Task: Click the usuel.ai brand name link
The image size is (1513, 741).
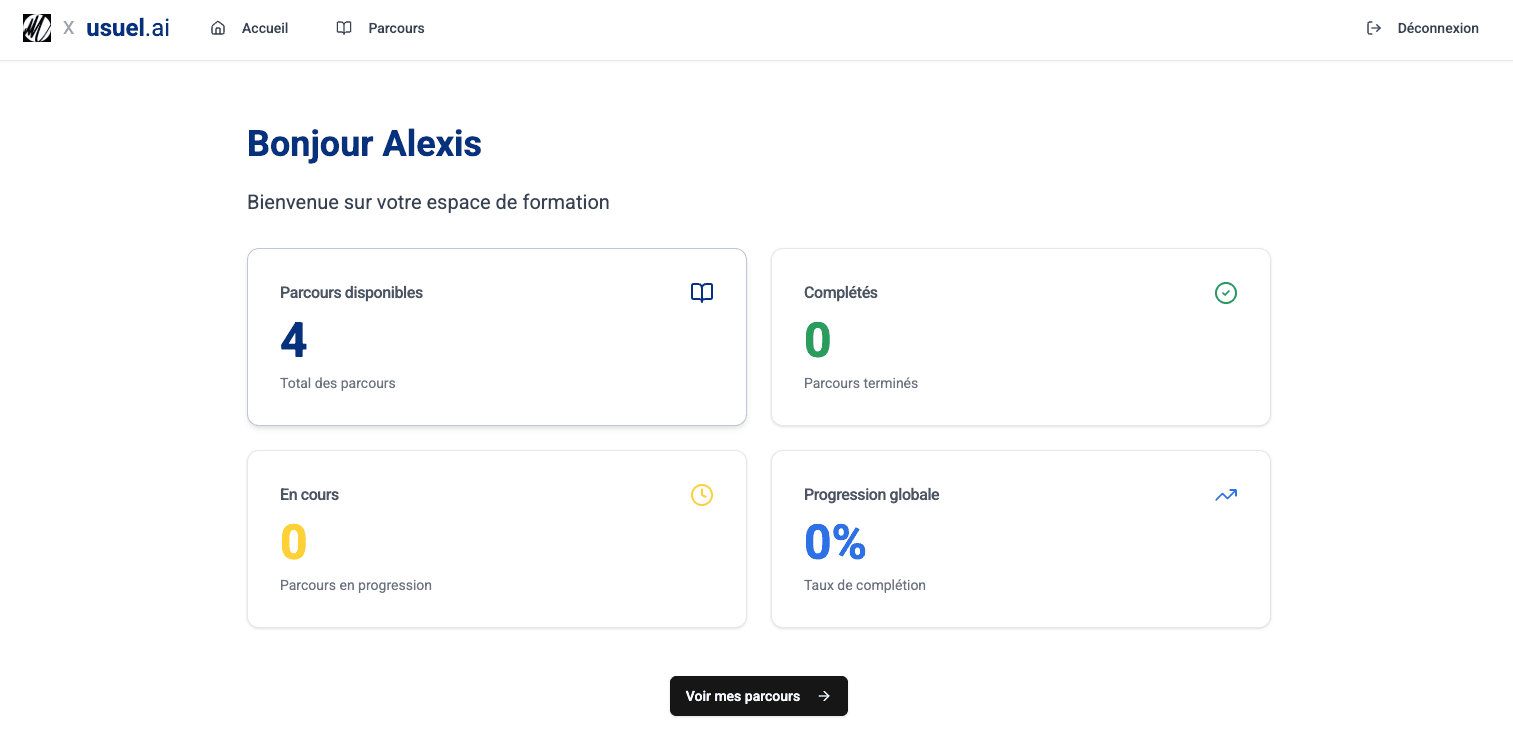Action: (x=128, y=27)
